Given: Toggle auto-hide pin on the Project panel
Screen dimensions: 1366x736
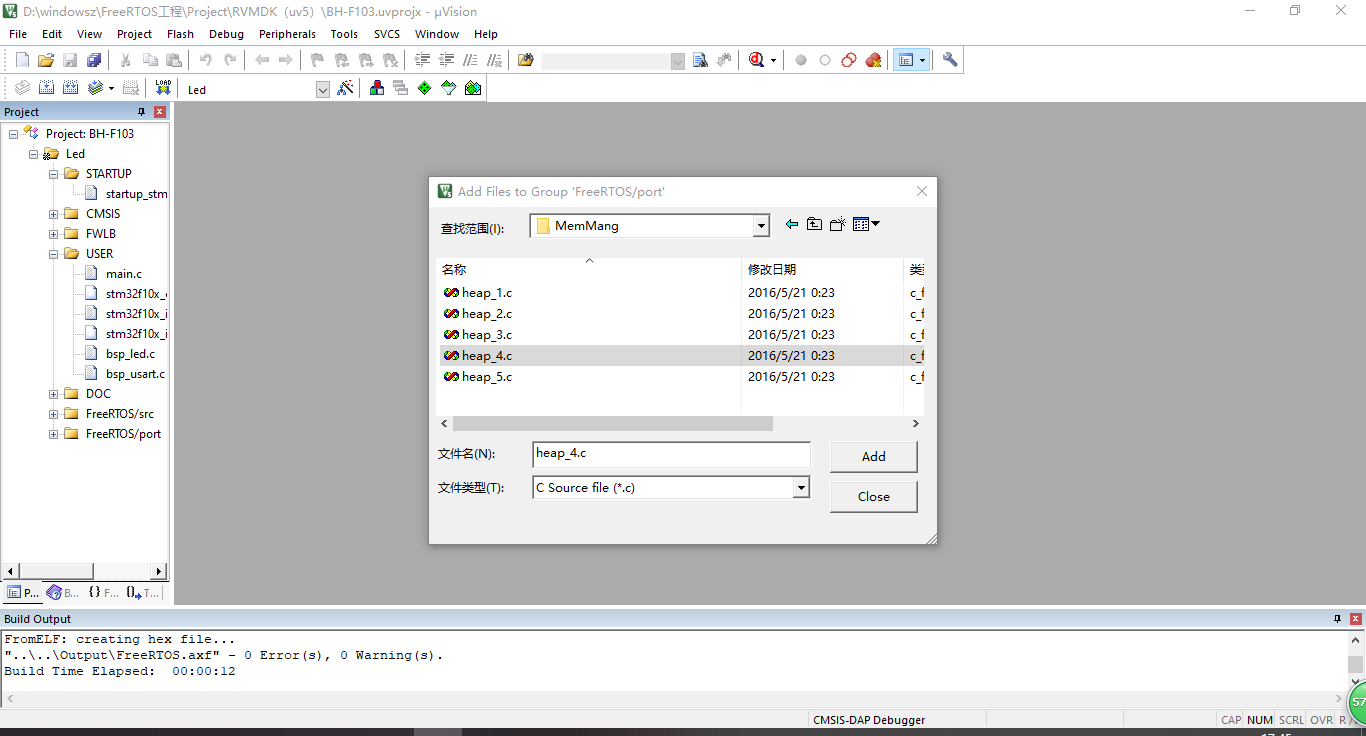Looking at the screenshot, I should pyautogui.click(x=140, y=111).
